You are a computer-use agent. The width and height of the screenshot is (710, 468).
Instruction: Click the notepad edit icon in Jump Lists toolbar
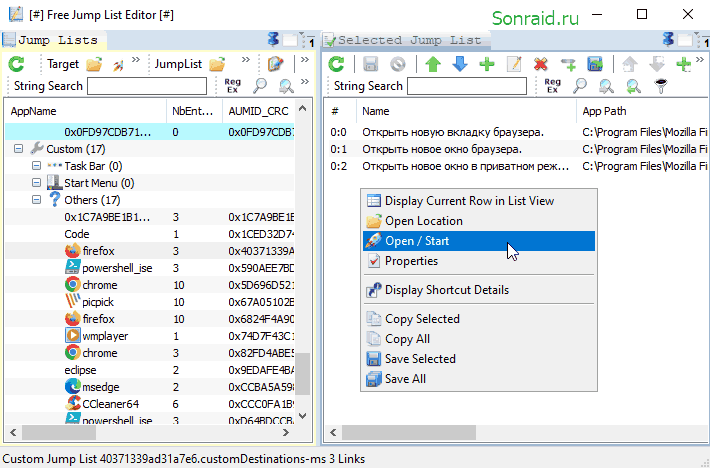pyautogui.click(x=276, y=64)
